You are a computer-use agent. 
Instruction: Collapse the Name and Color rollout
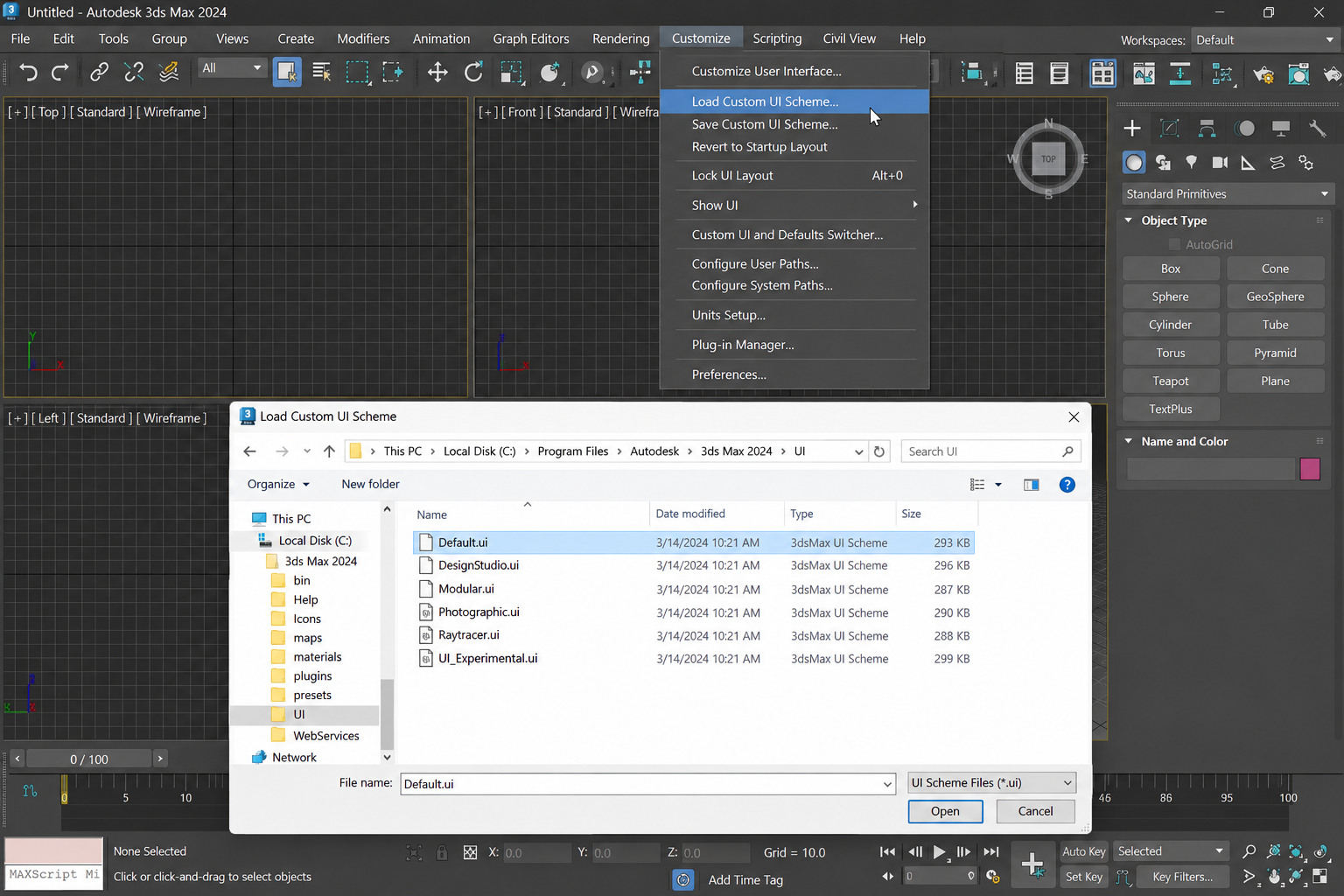(1129, 442)
